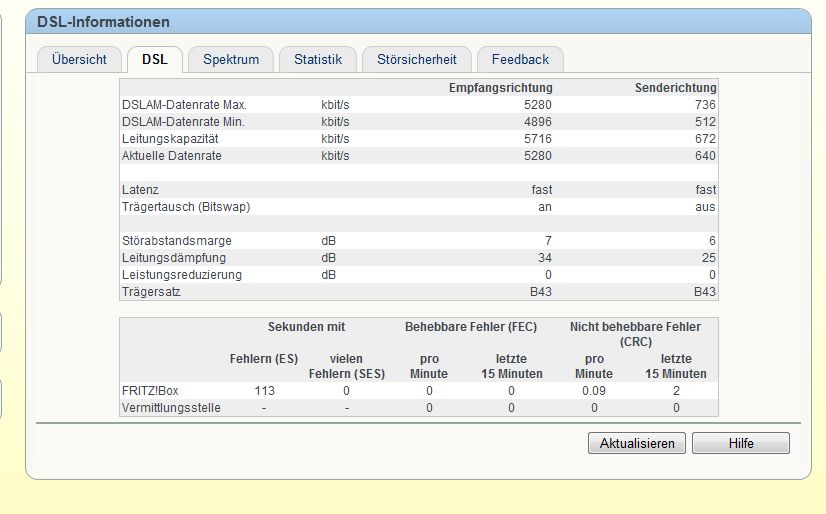The height and width of the screenshot is (514, 826).
Task: Open the Feedback tab
Action: [520, 60]
